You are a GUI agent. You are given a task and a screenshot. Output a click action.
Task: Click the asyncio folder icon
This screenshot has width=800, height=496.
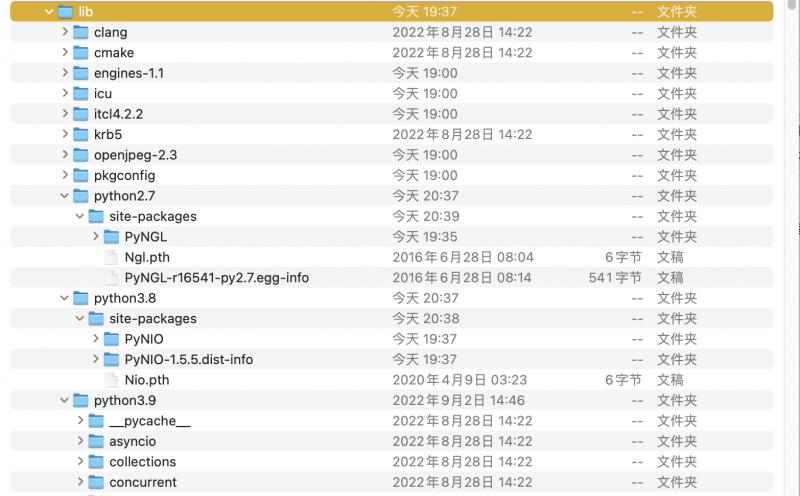coord(96,441)
